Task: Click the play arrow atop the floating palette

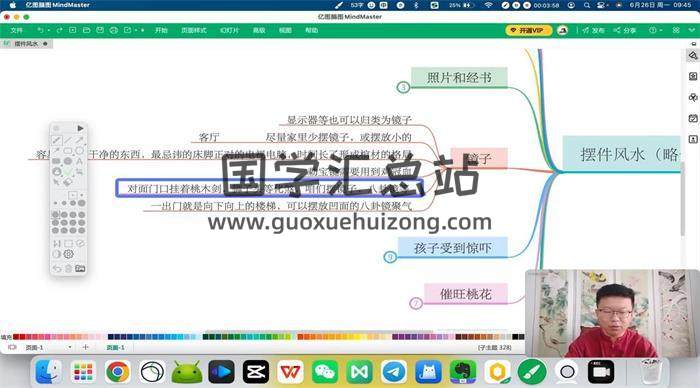Action: point(80,128)
